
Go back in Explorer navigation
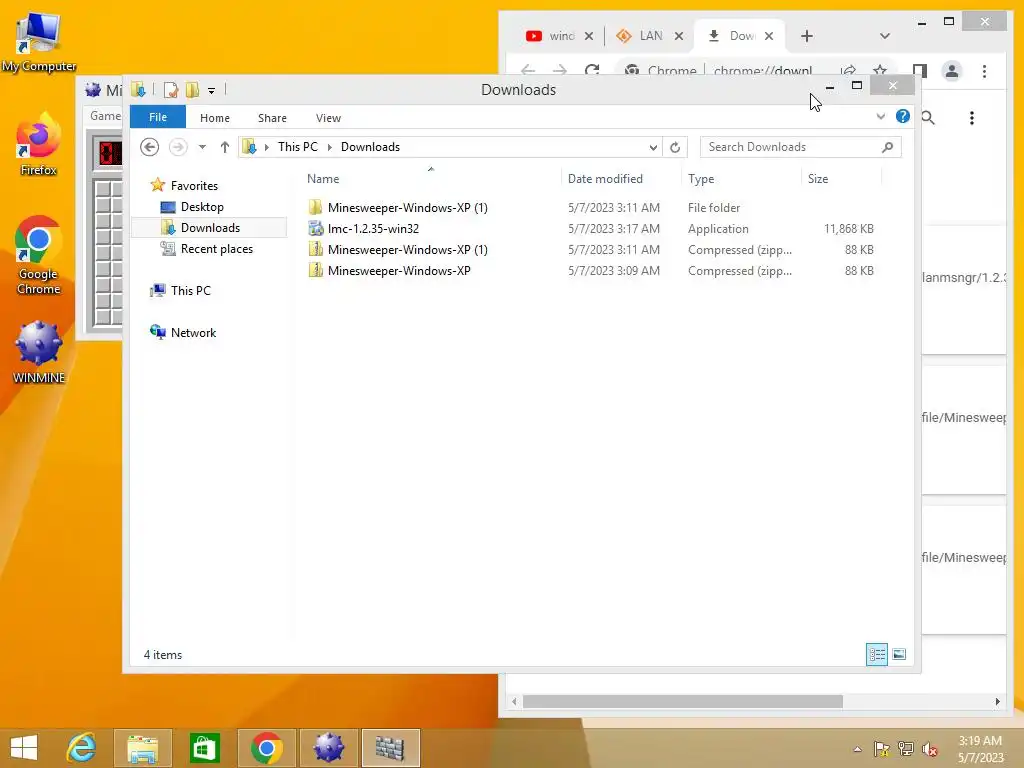point(150,147)
